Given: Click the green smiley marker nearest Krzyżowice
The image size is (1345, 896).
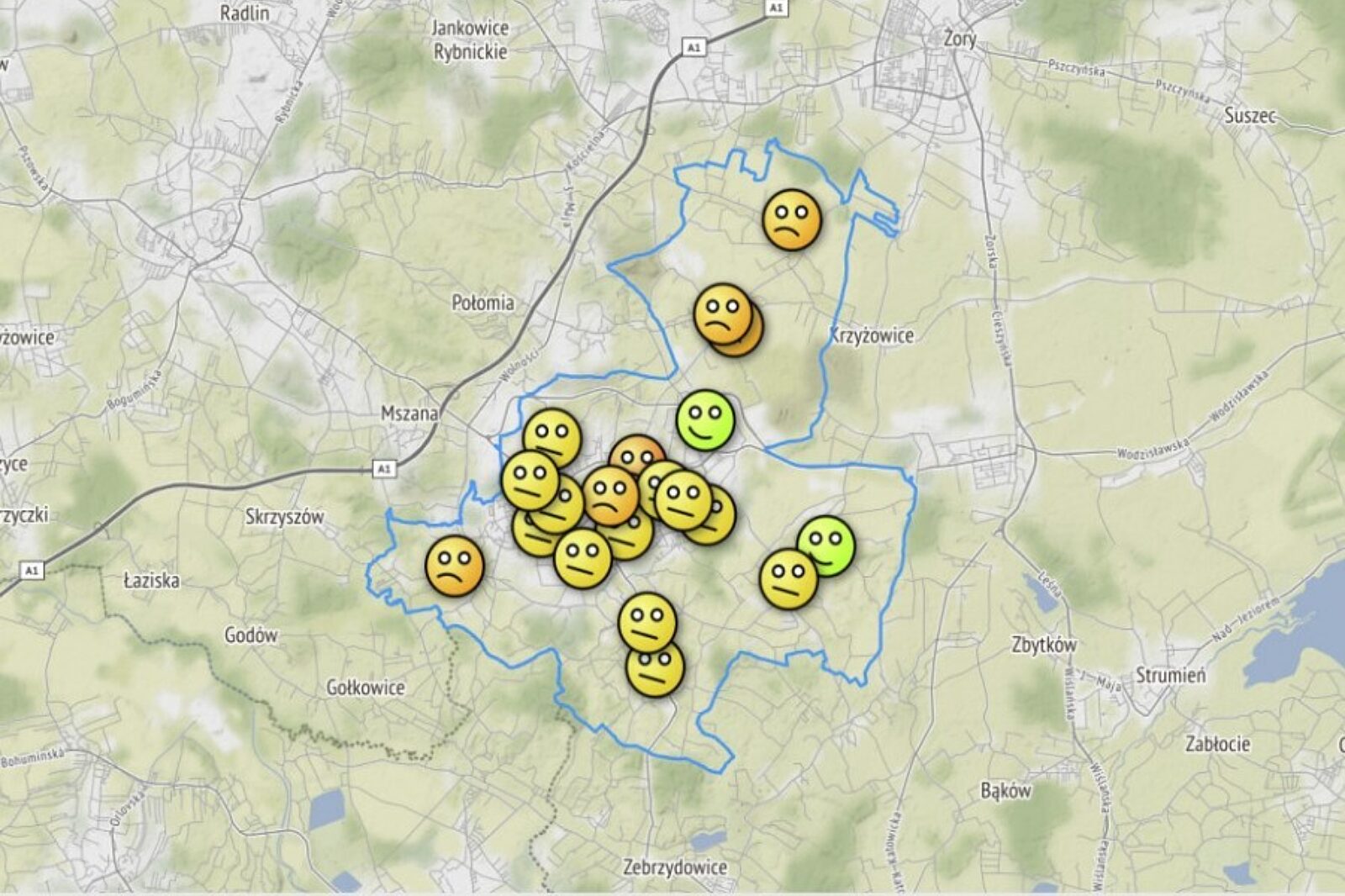Looking at the screenshot, I should [705, 419].
